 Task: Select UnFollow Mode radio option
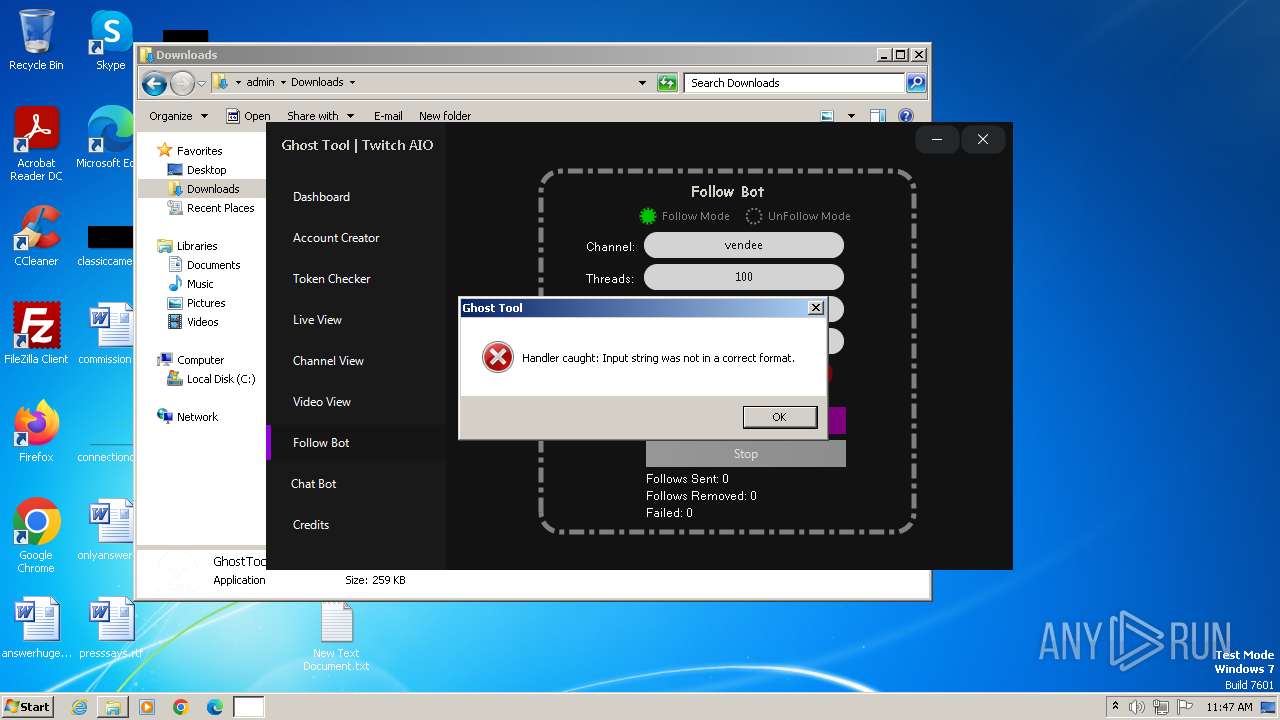coord(798,216)
